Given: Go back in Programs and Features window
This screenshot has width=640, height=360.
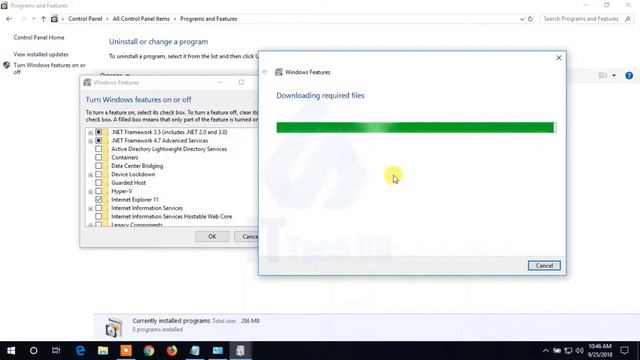Looking at the screenshot, I should point(9,19).
